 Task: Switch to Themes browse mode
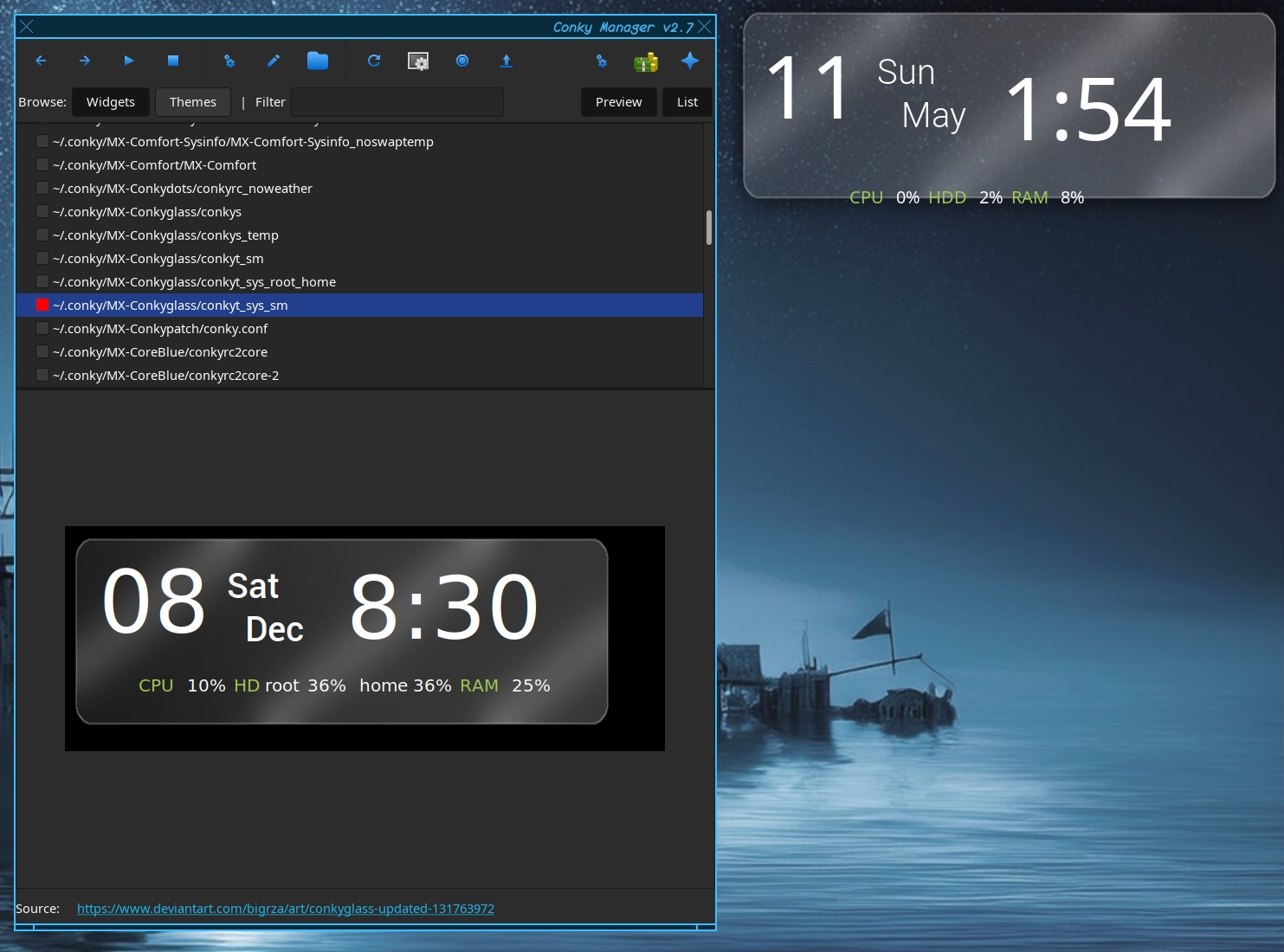pyautogui.click(x=193, y=102)
